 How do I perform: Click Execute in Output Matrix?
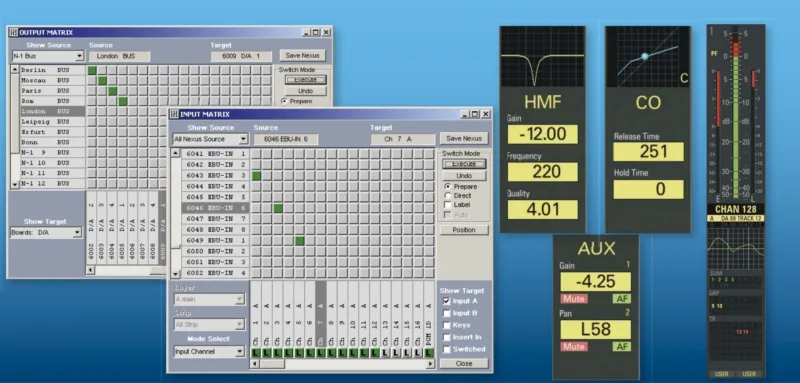305,80
